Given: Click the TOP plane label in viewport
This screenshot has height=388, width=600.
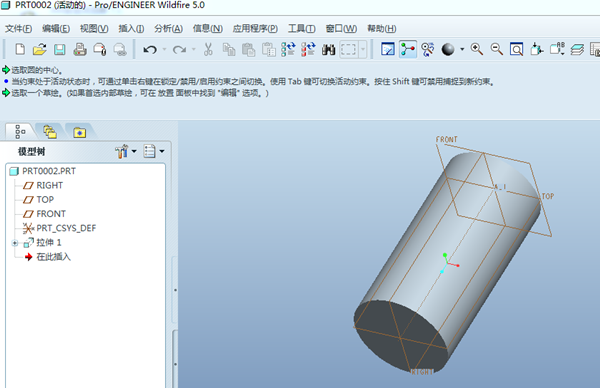Looking at the screenshot, I should [x=548, y=196].
